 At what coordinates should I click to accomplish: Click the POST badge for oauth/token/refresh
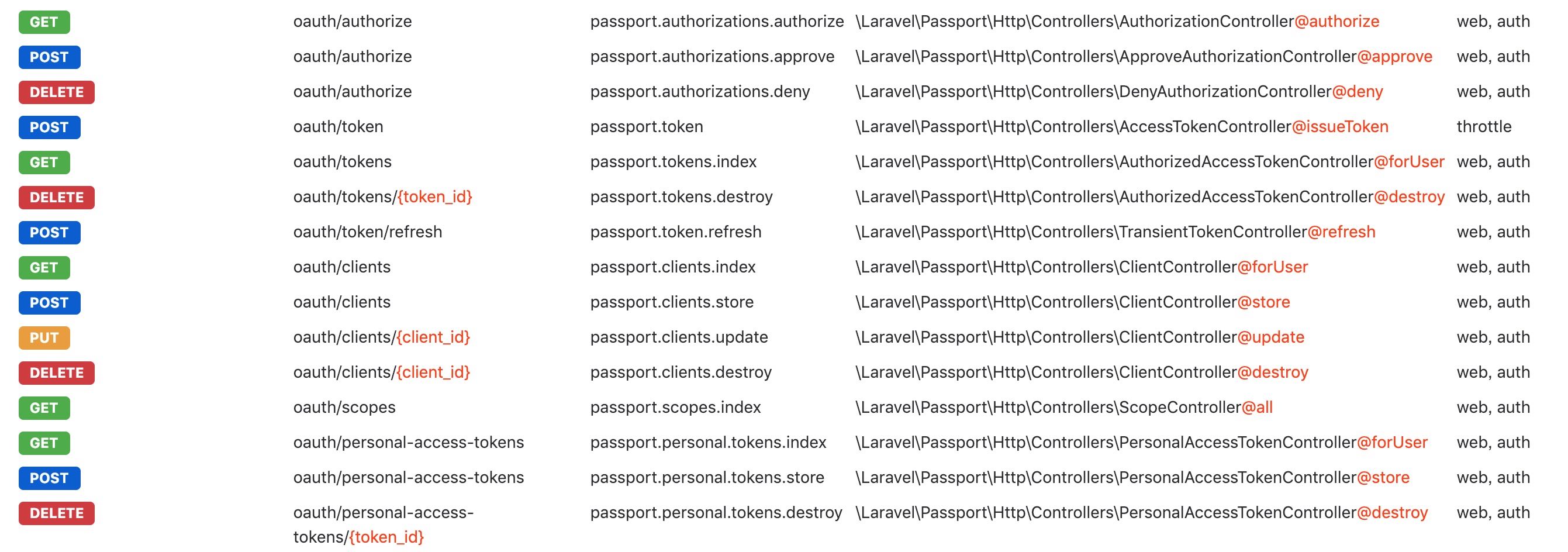(x=49, y=233)
